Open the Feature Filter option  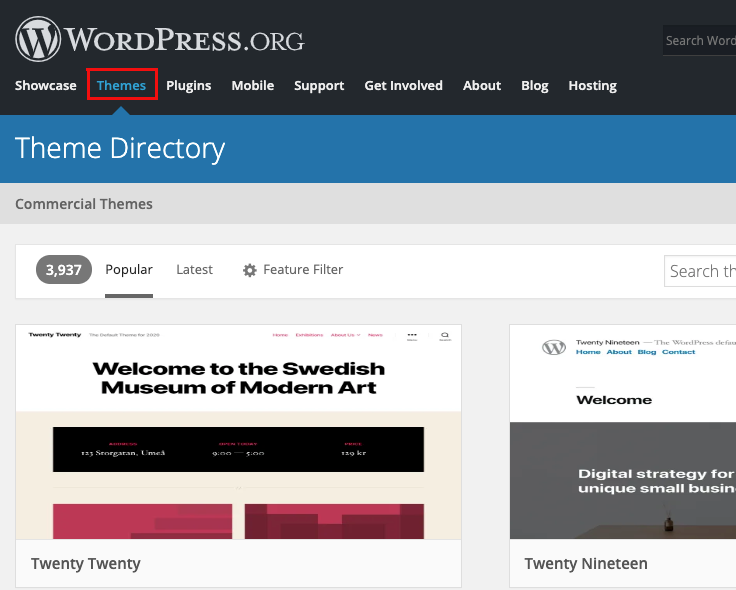pyautogui.click(x=293, y=269)
